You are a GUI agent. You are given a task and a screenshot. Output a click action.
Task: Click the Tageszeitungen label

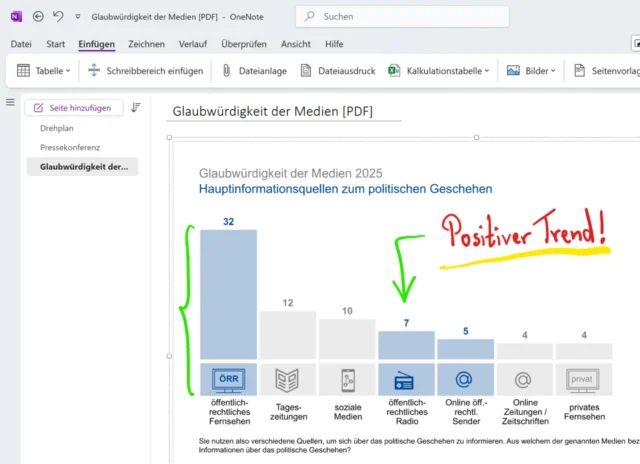coord(289,412)
